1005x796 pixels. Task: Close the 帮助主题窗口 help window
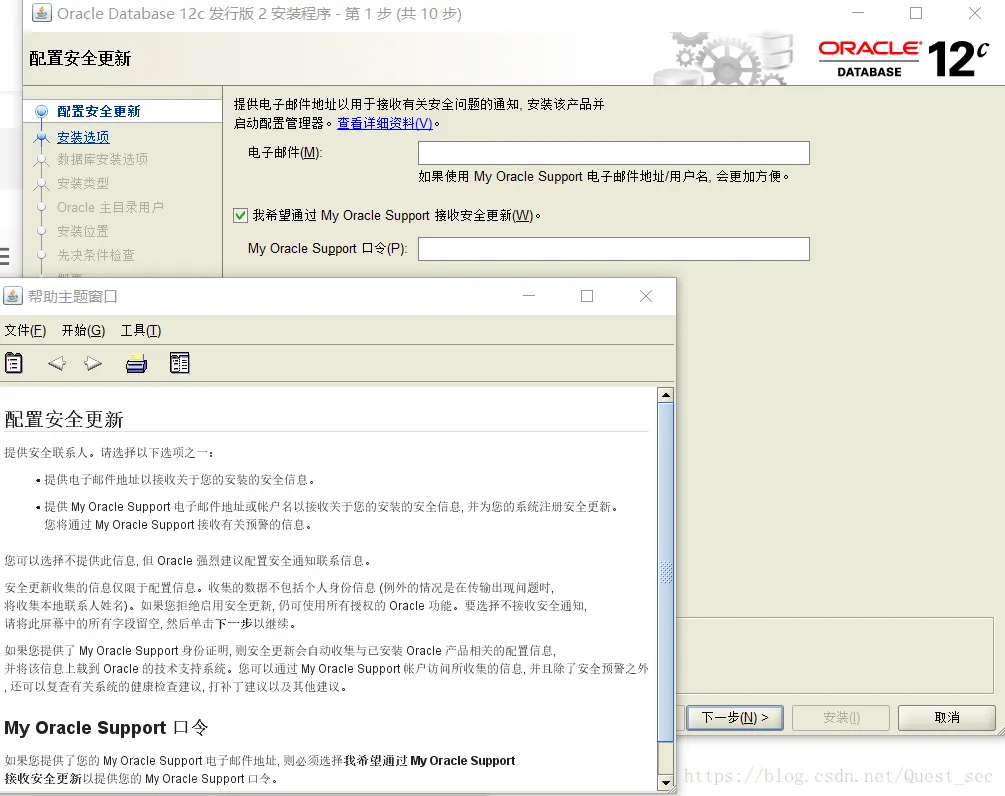click(x=646, y=296)
